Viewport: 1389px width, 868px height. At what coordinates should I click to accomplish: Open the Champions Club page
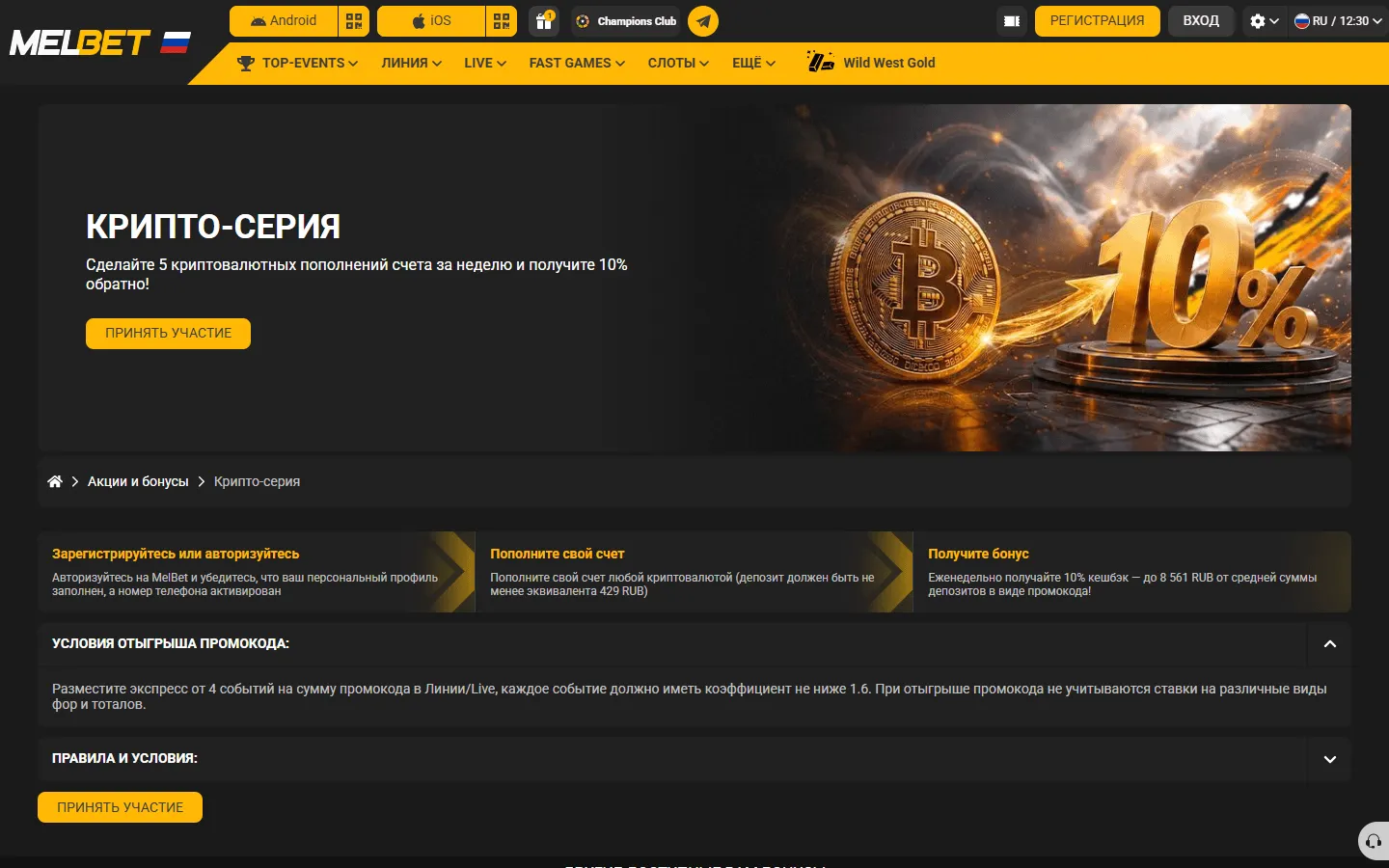tap(626, 21)
